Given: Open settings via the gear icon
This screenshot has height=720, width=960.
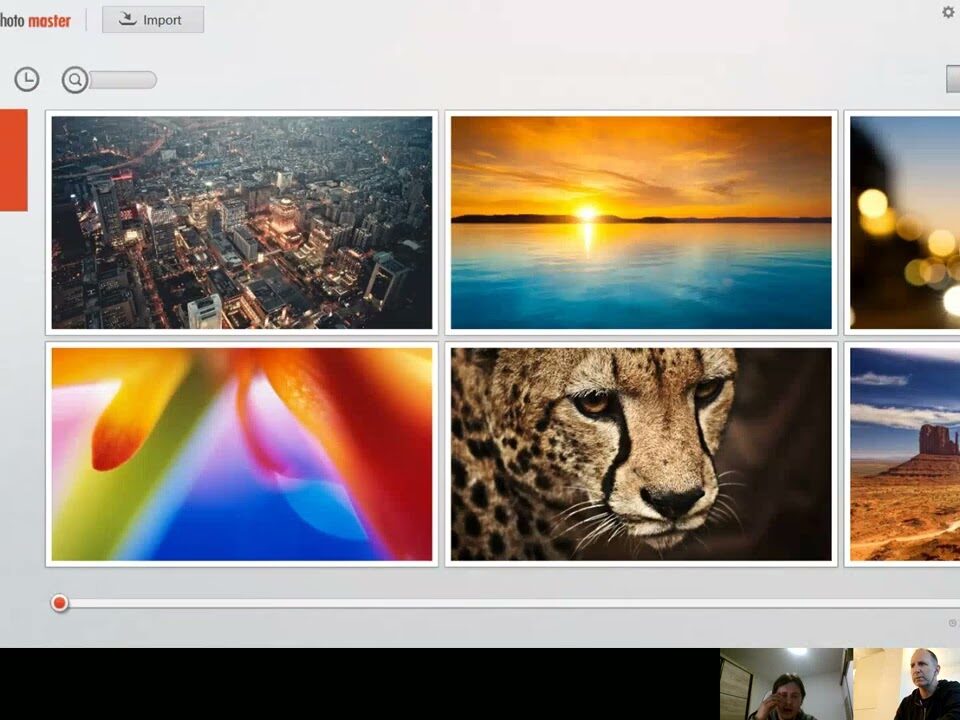Looking at the screenshot, I should point(948,12).
